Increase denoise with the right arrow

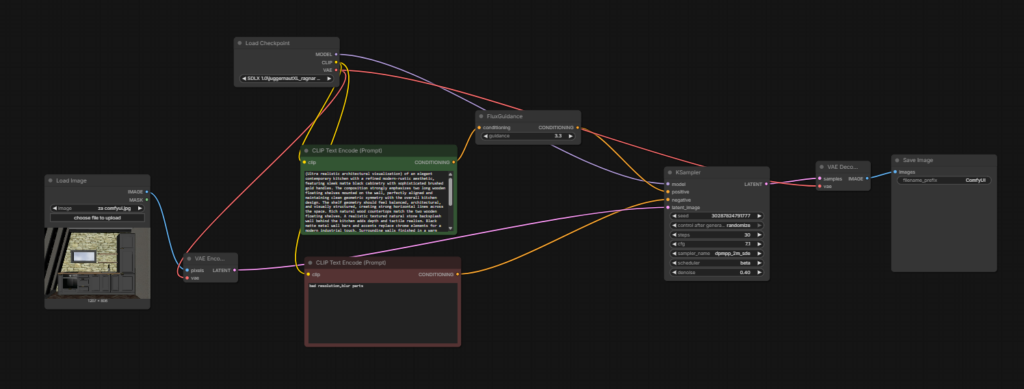759,272
